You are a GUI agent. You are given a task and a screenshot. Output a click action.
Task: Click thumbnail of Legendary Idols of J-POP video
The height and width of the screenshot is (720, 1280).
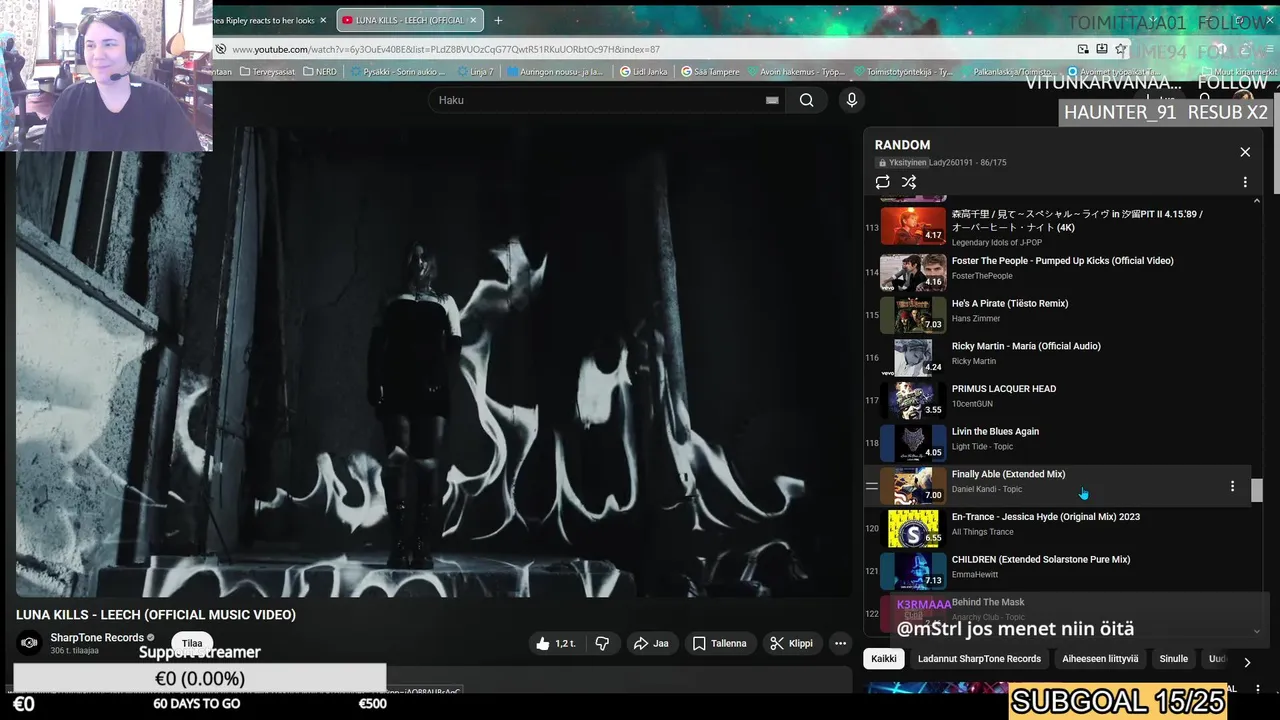(913, 225)
